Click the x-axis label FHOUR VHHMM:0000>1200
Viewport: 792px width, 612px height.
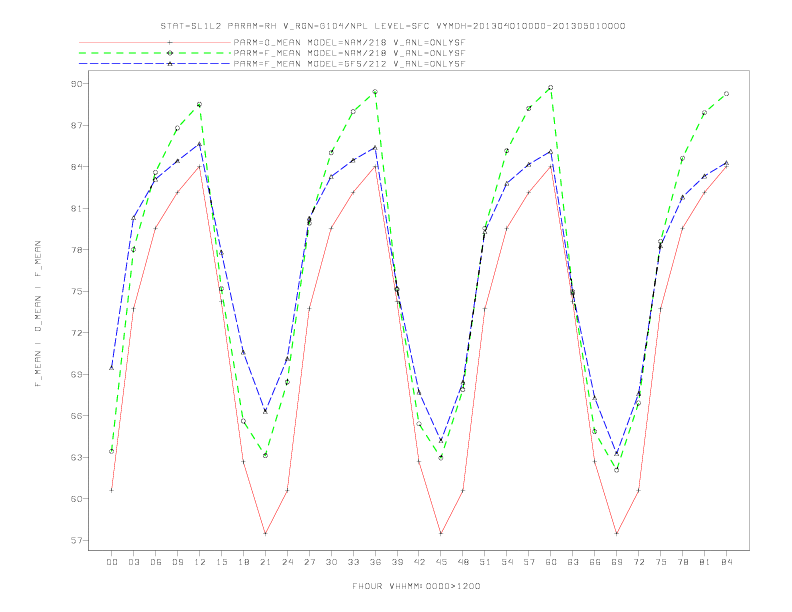point(416,586)
